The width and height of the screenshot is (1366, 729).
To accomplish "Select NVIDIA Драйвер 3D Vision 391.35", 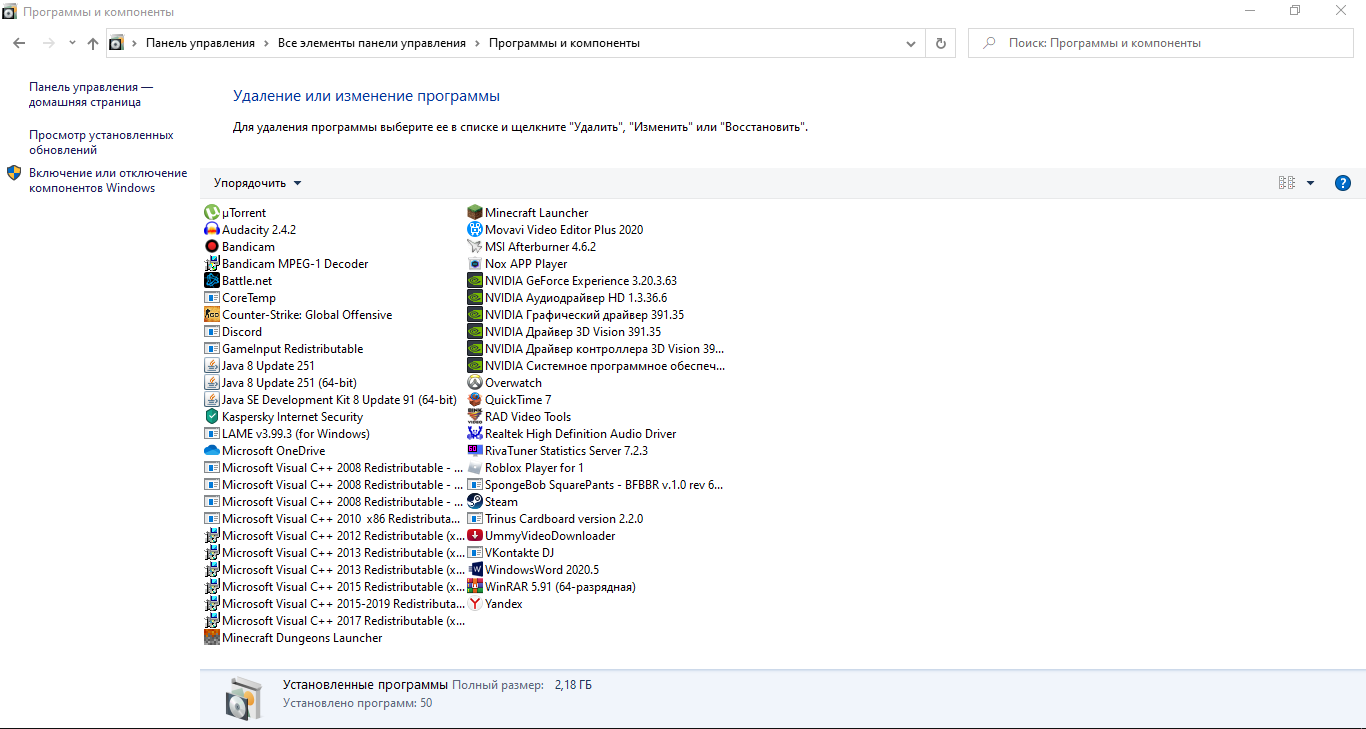I will (564, 331).
